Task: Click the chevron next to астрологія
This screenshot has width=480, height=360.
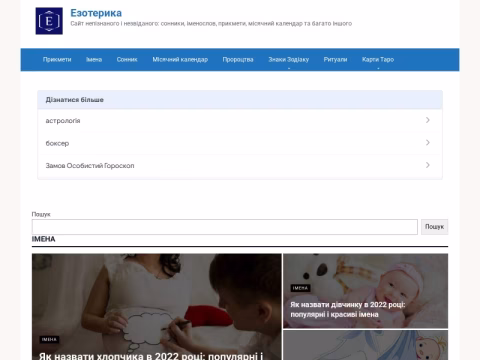Action: pyautogui.click(x=428, y=120)
